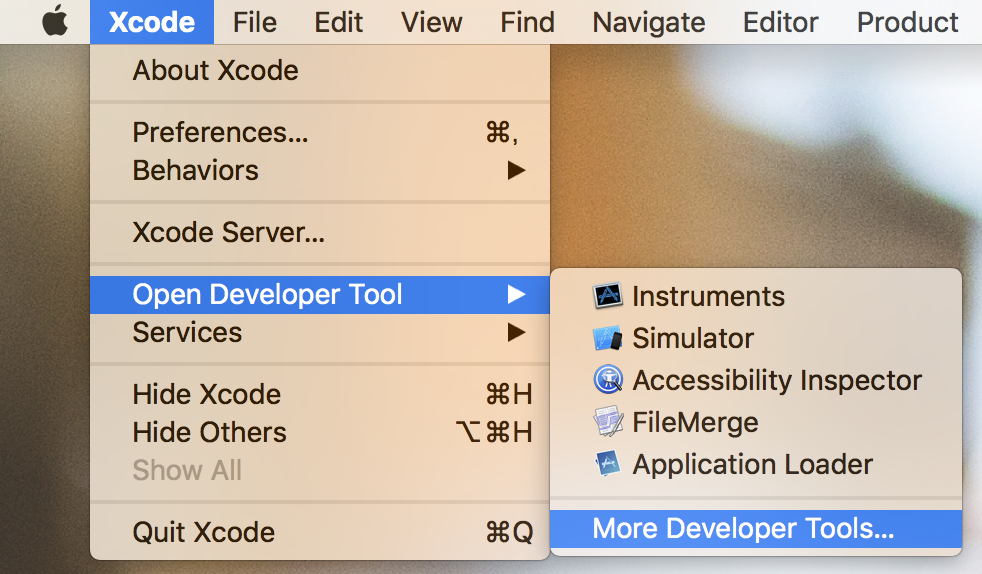
Task: Open the Product menu
Action: (x=907, y=22)
